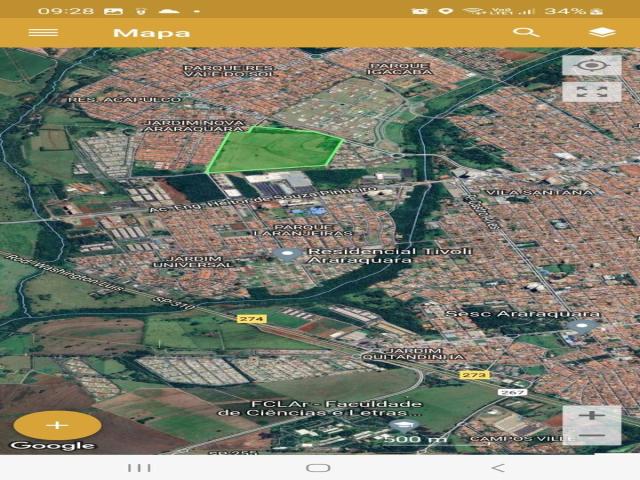The width and height of the screenshot is (640, 480).
Task: Tap the PARQUE IGAÇABA label
Action: [x=399, y=69]
